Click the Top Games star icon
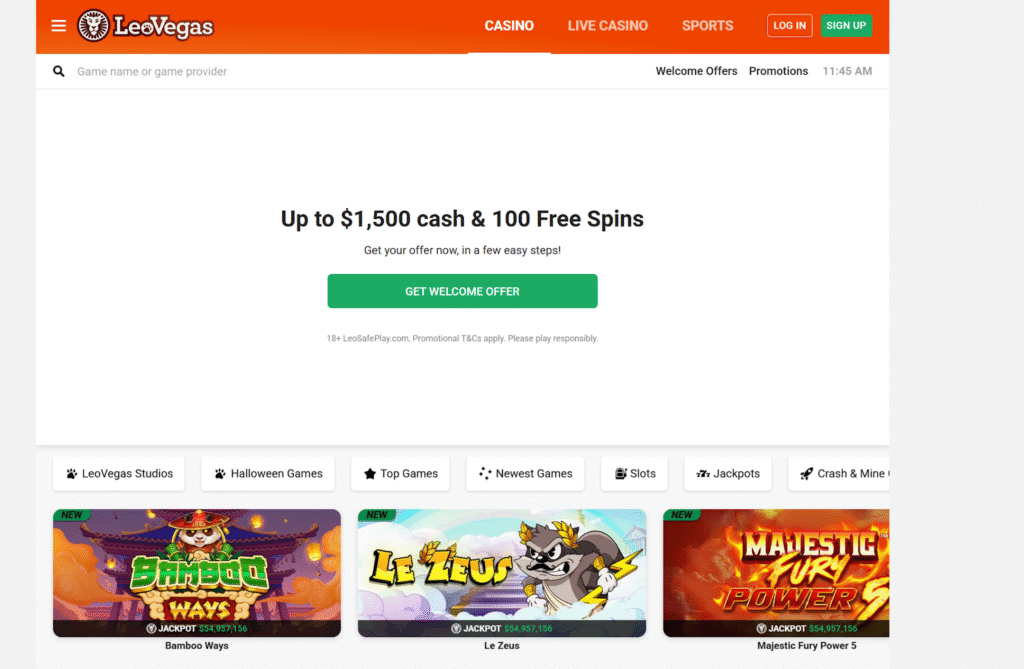The width and height of the screenshot is (1024, 669). [370, 474]
